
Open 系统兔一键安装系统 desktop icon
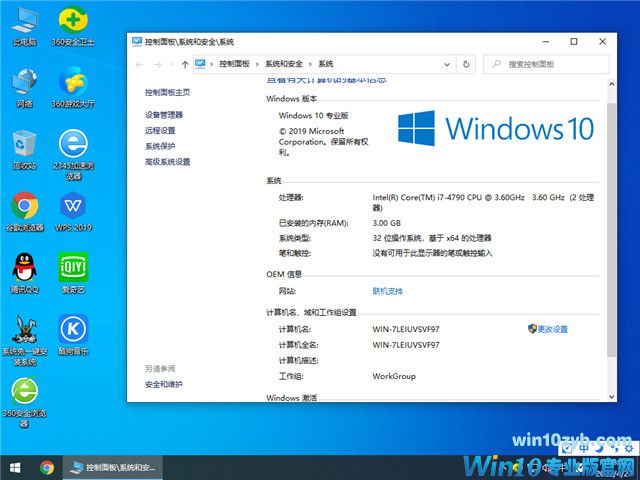click(24, 340)
